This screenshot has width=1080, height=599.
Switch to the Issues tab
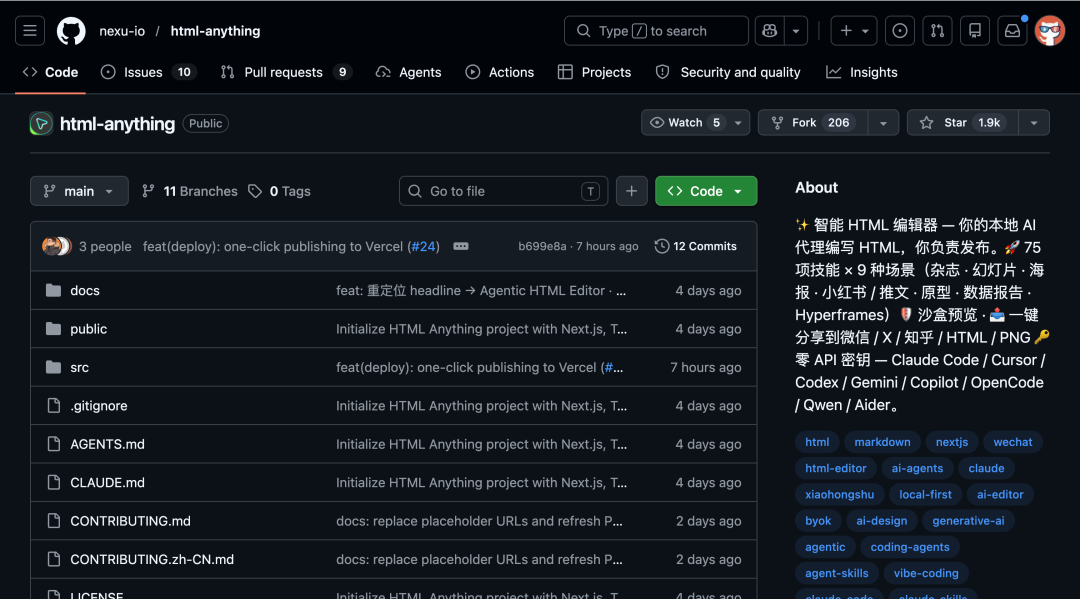pyautogui.click(x=149, y=72)
